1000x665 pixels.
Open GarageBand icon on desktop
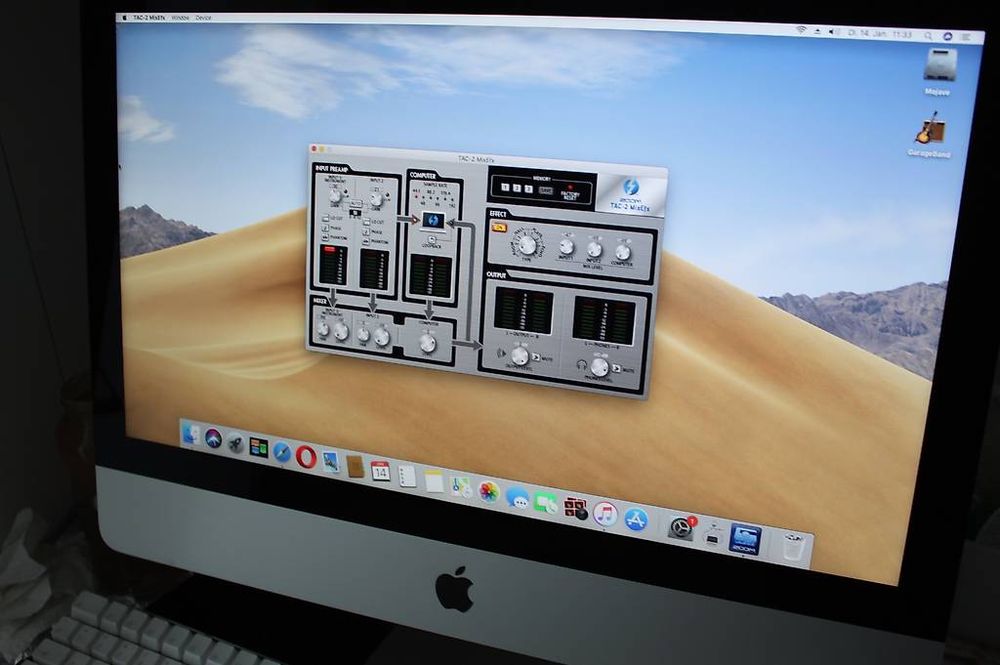(930, 128)
